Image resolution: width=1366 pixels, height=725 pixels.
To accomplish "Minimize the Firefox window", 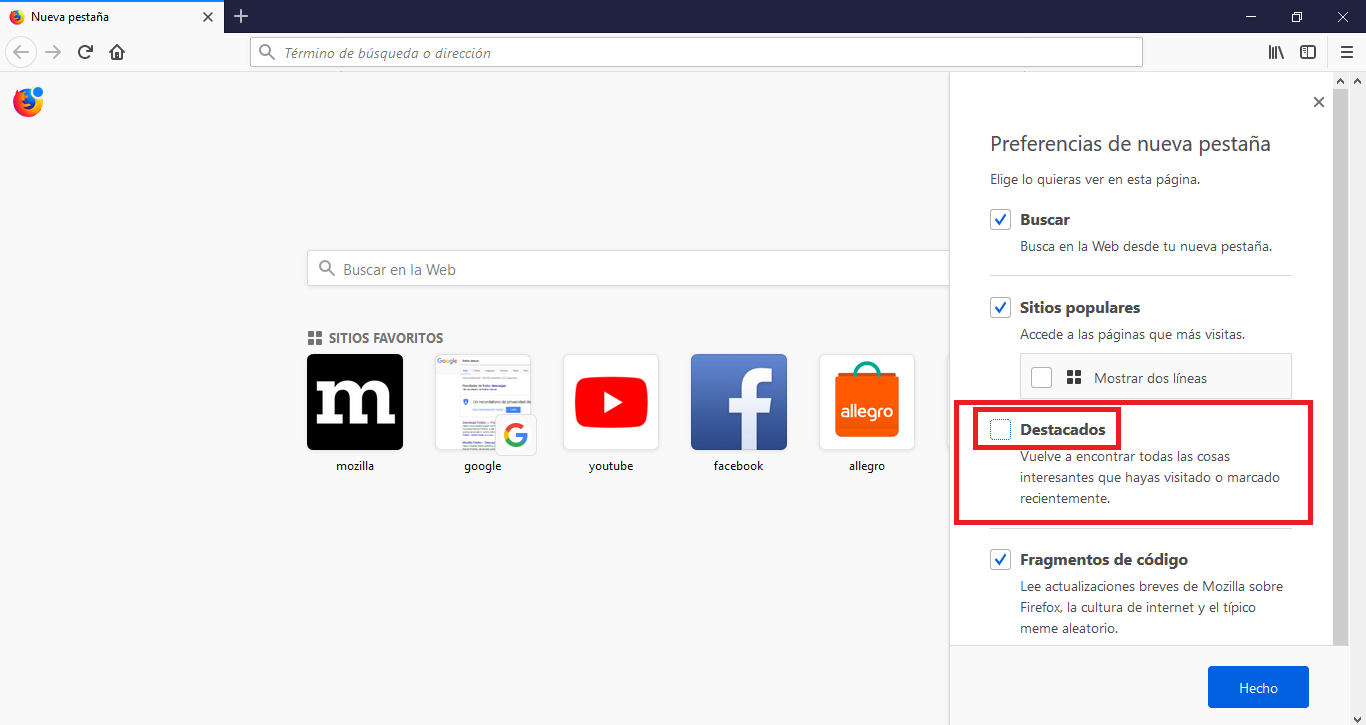I will [1251, 16].
